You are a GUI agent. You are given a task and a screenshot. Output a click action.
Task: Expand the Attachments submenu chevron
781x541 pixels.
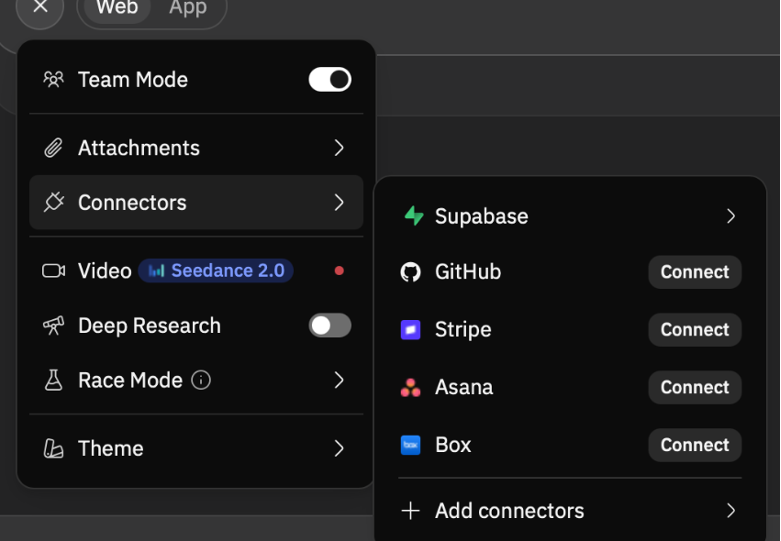click(x=339, y=148)
